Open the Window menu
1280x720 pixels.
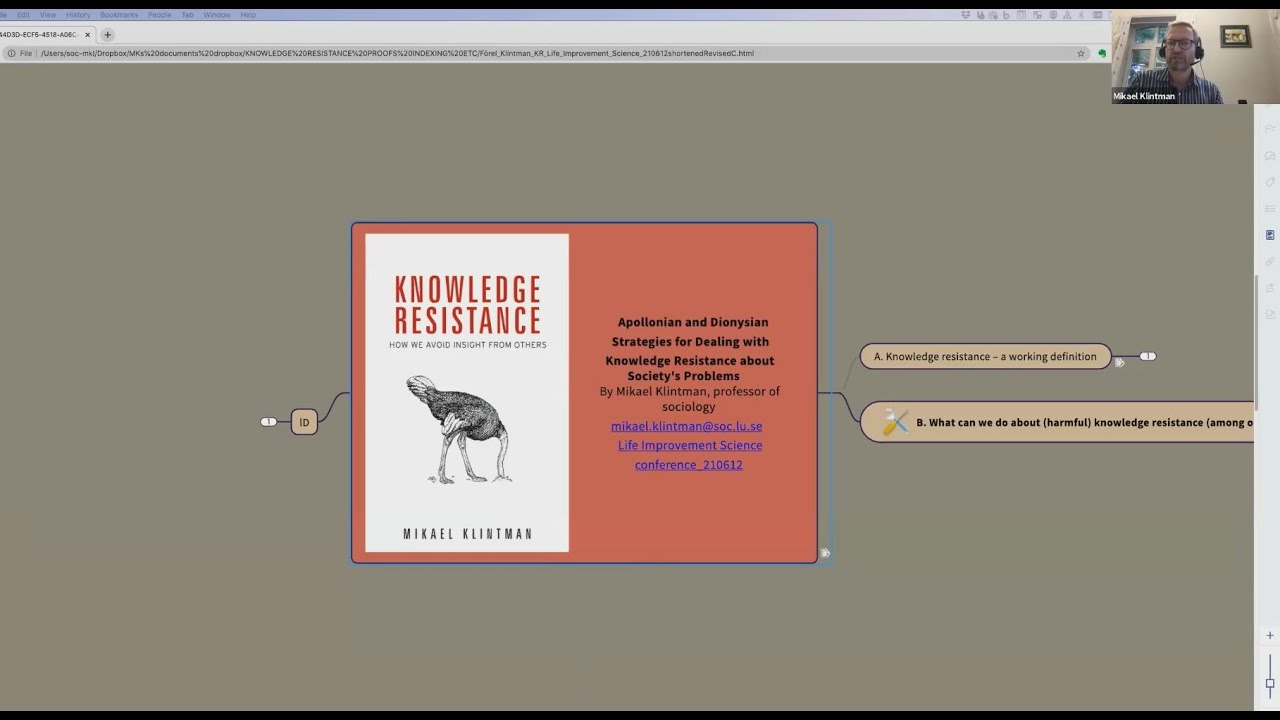217,15
